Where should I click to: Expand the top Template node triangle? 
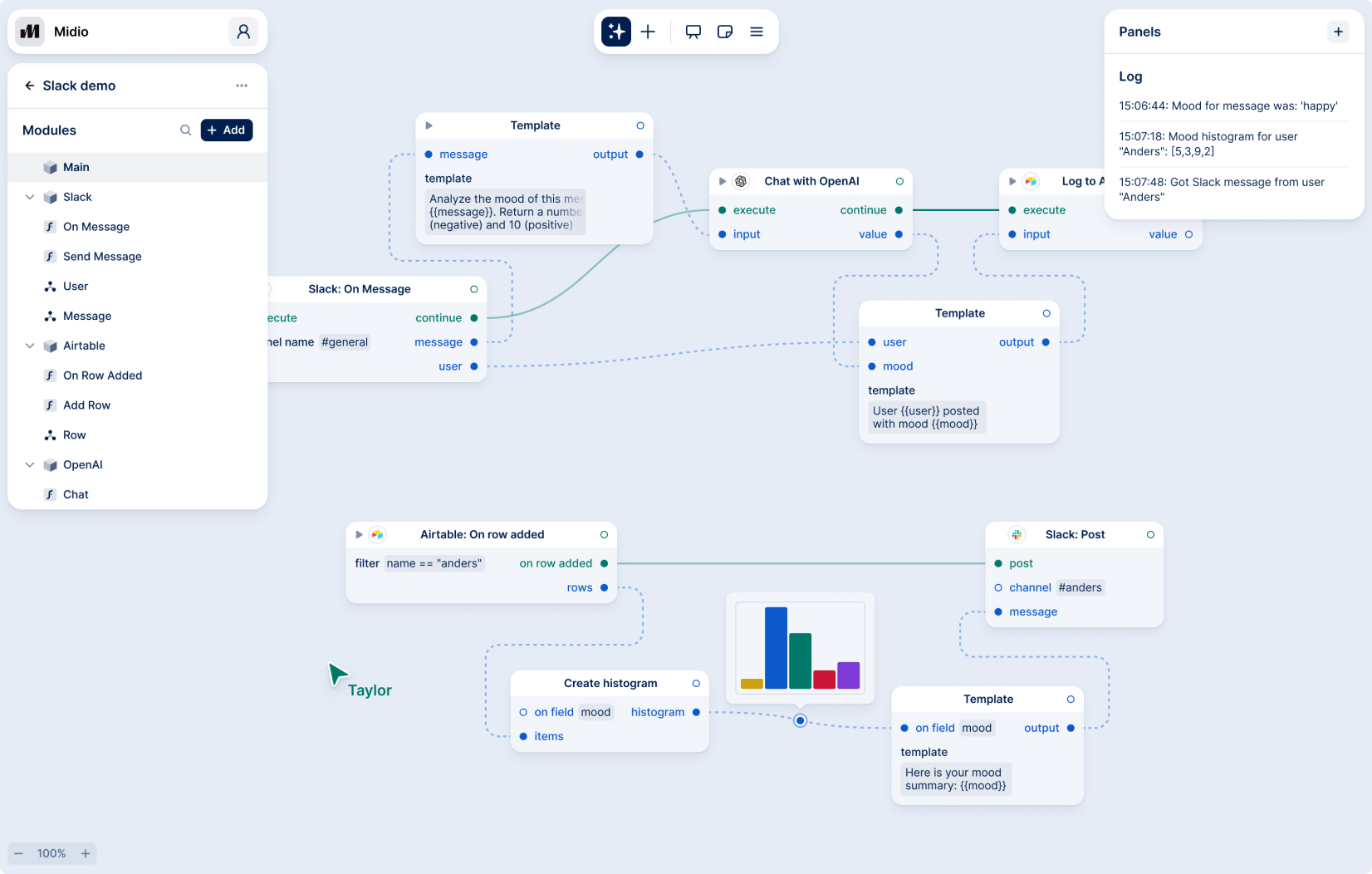(x=429, y=125)
